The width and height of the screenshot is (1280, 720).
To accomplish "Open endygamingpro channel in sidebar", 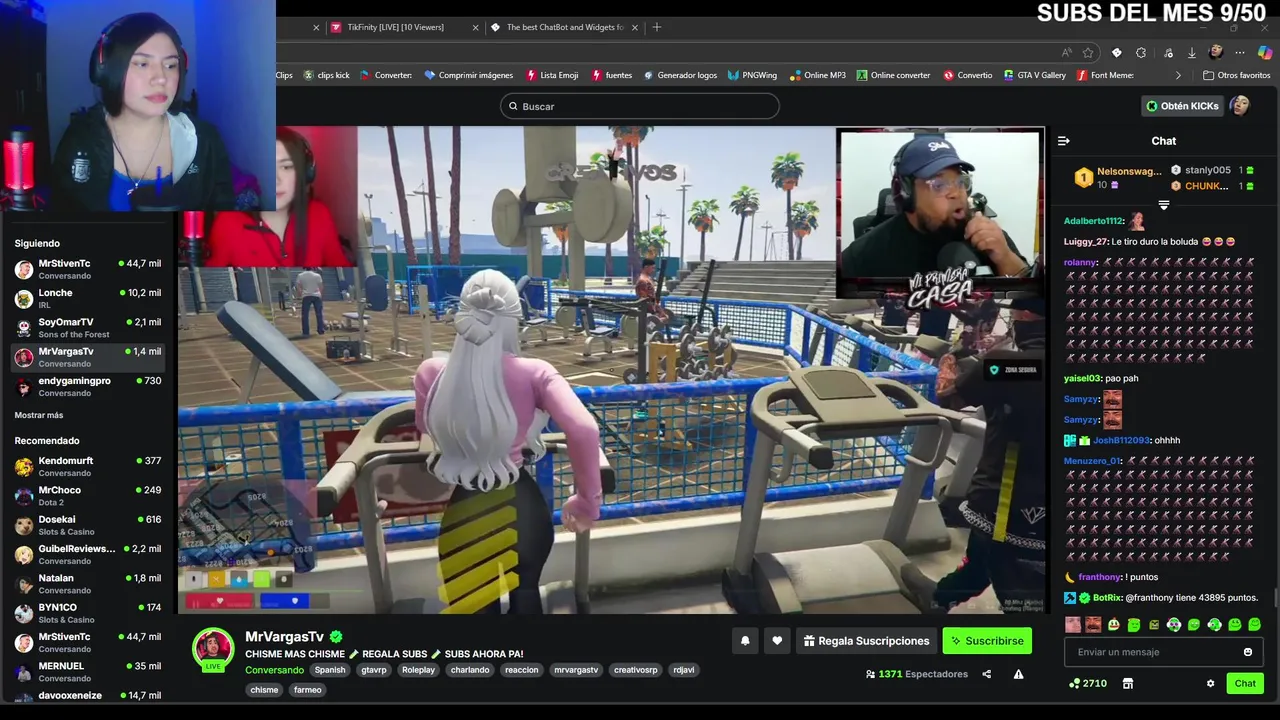I will 87,386.
